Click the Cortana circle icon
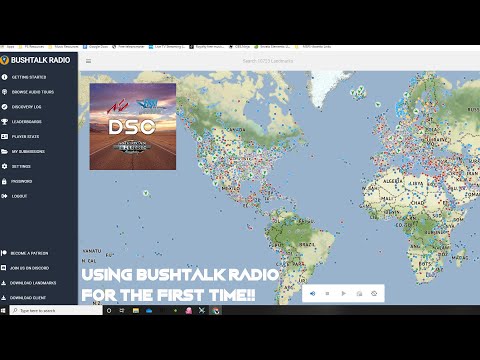Viewport: 480px width, 360px height. [109, 311]
